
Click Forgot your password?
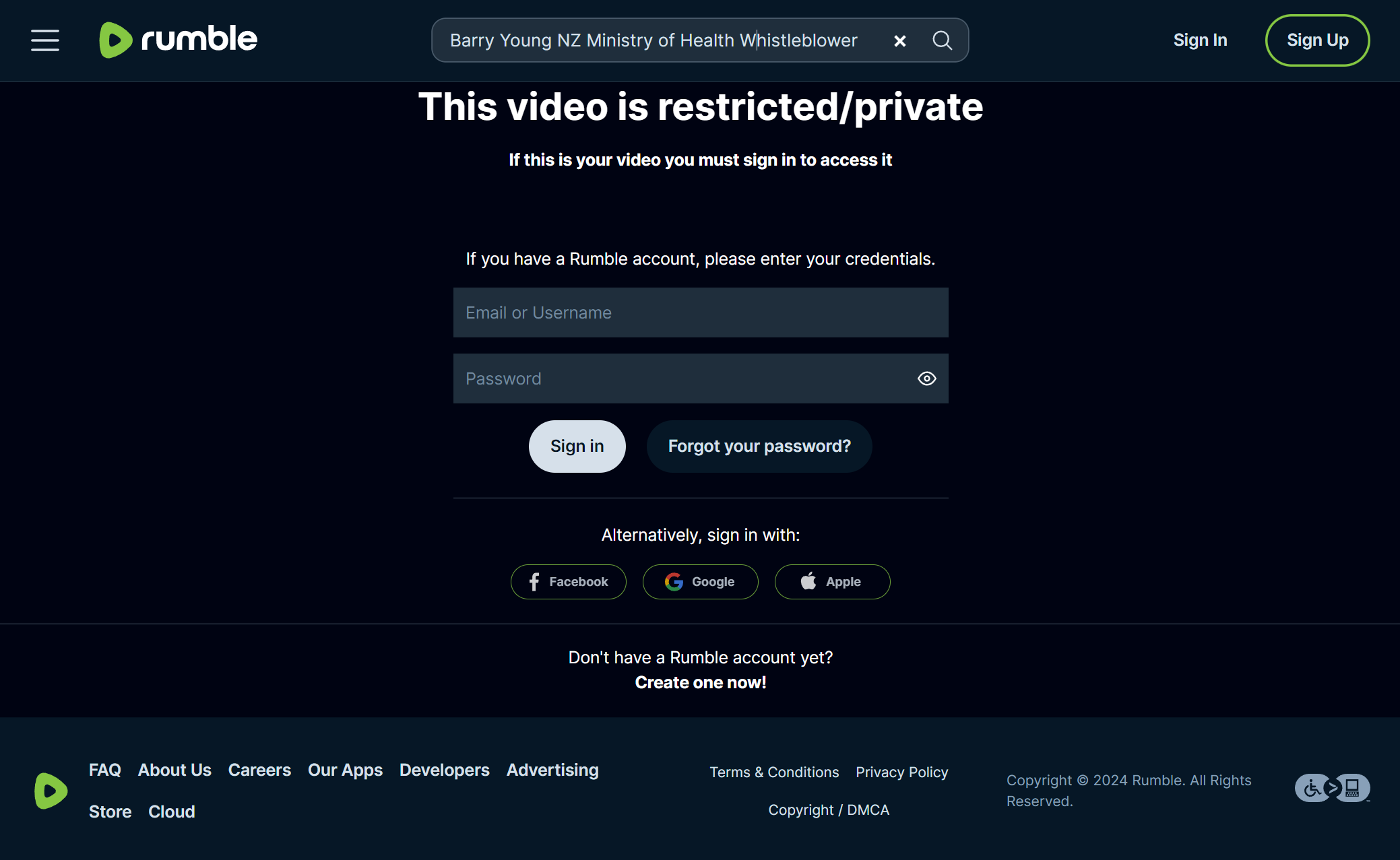tap(759, 446)
